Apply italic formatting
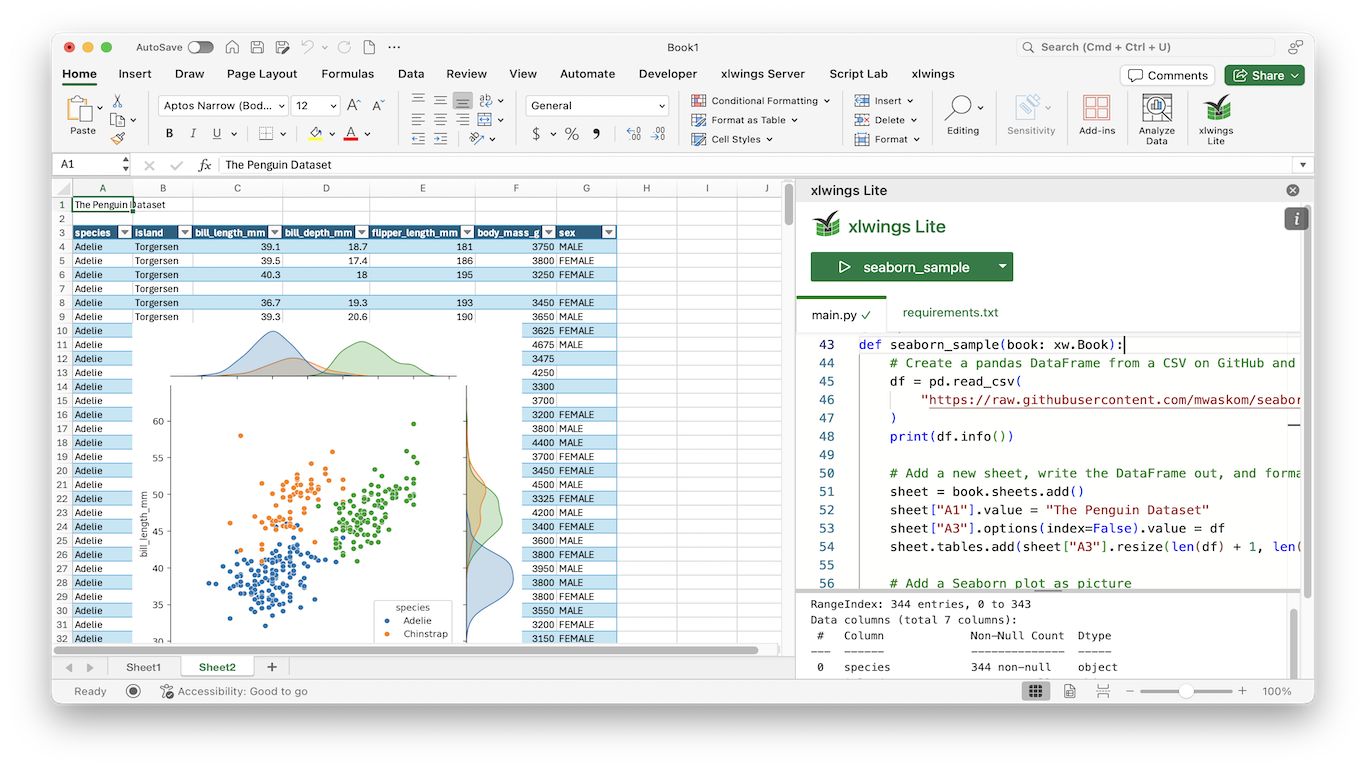Screen dimensions: 1366x768 (193, 134)
